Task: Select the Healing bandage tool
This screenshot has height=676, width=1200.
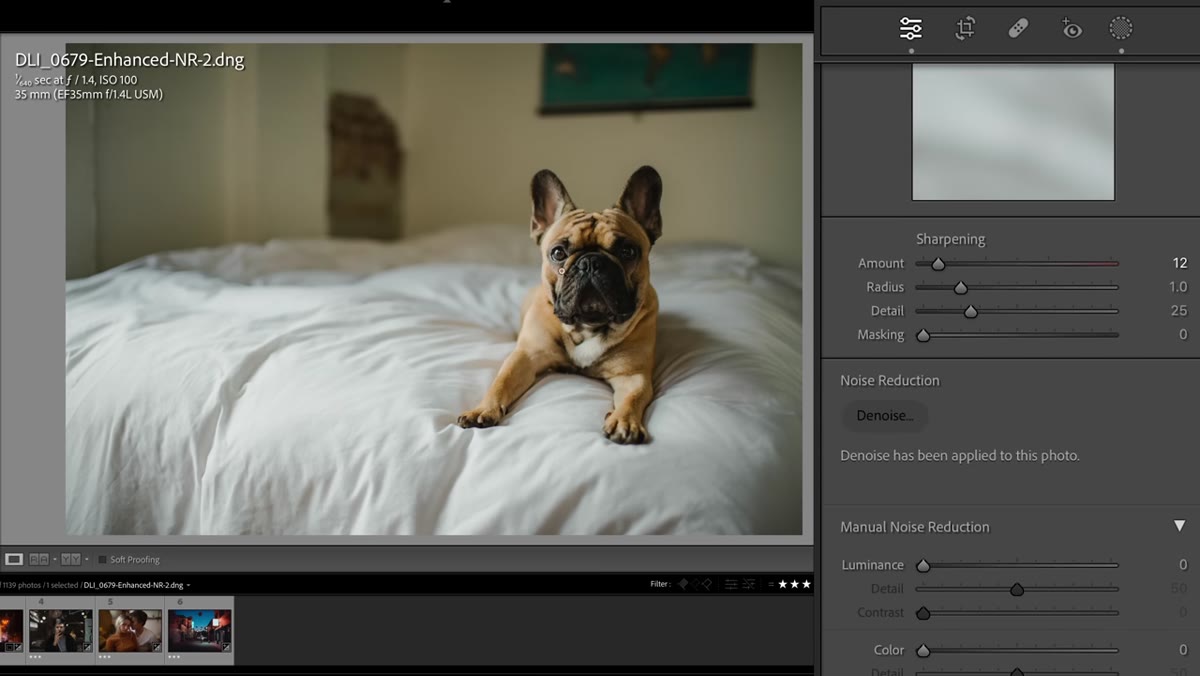Action: pos(1018,29)
